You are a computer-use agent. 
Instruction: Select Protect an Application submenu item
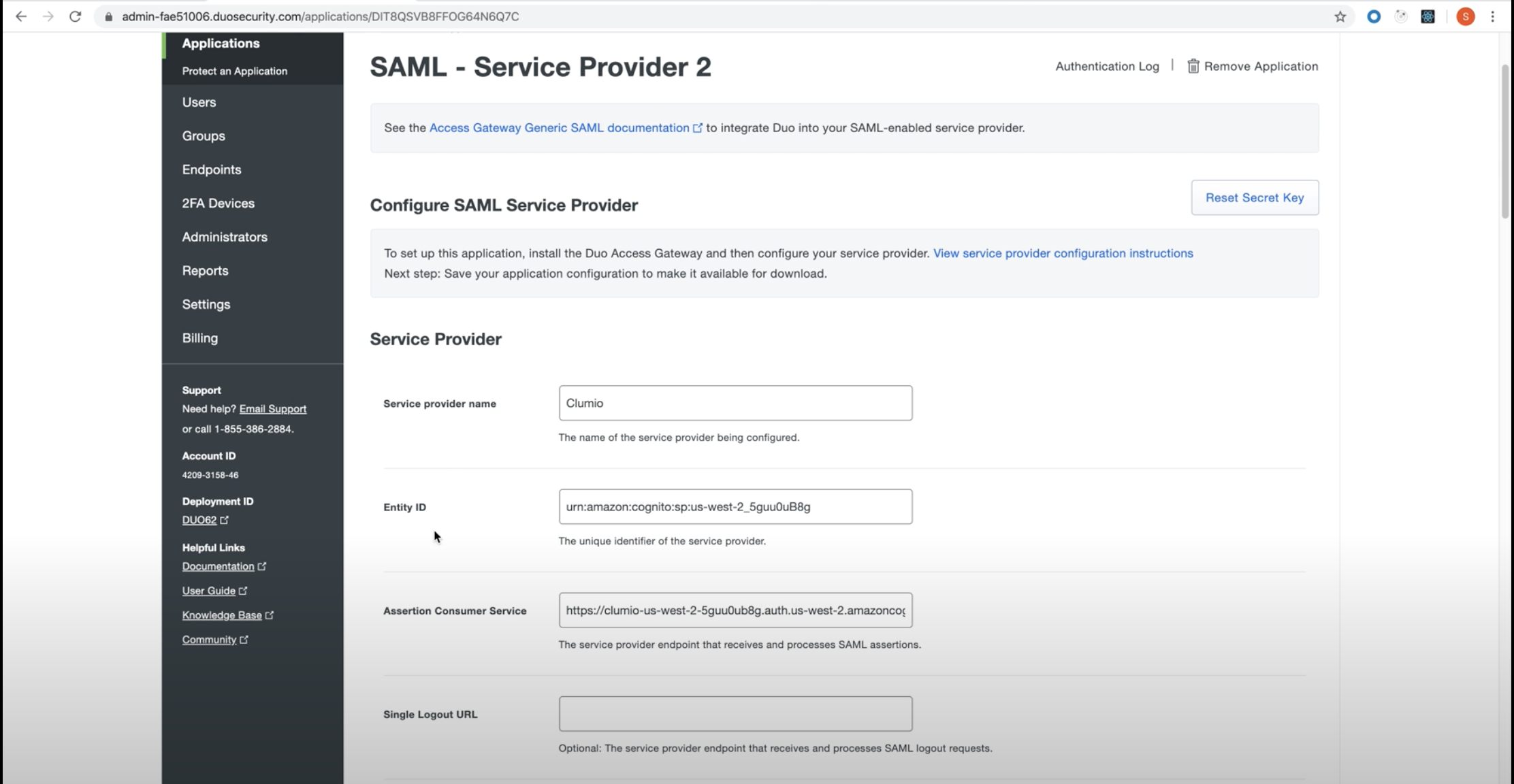pos(234,71)
